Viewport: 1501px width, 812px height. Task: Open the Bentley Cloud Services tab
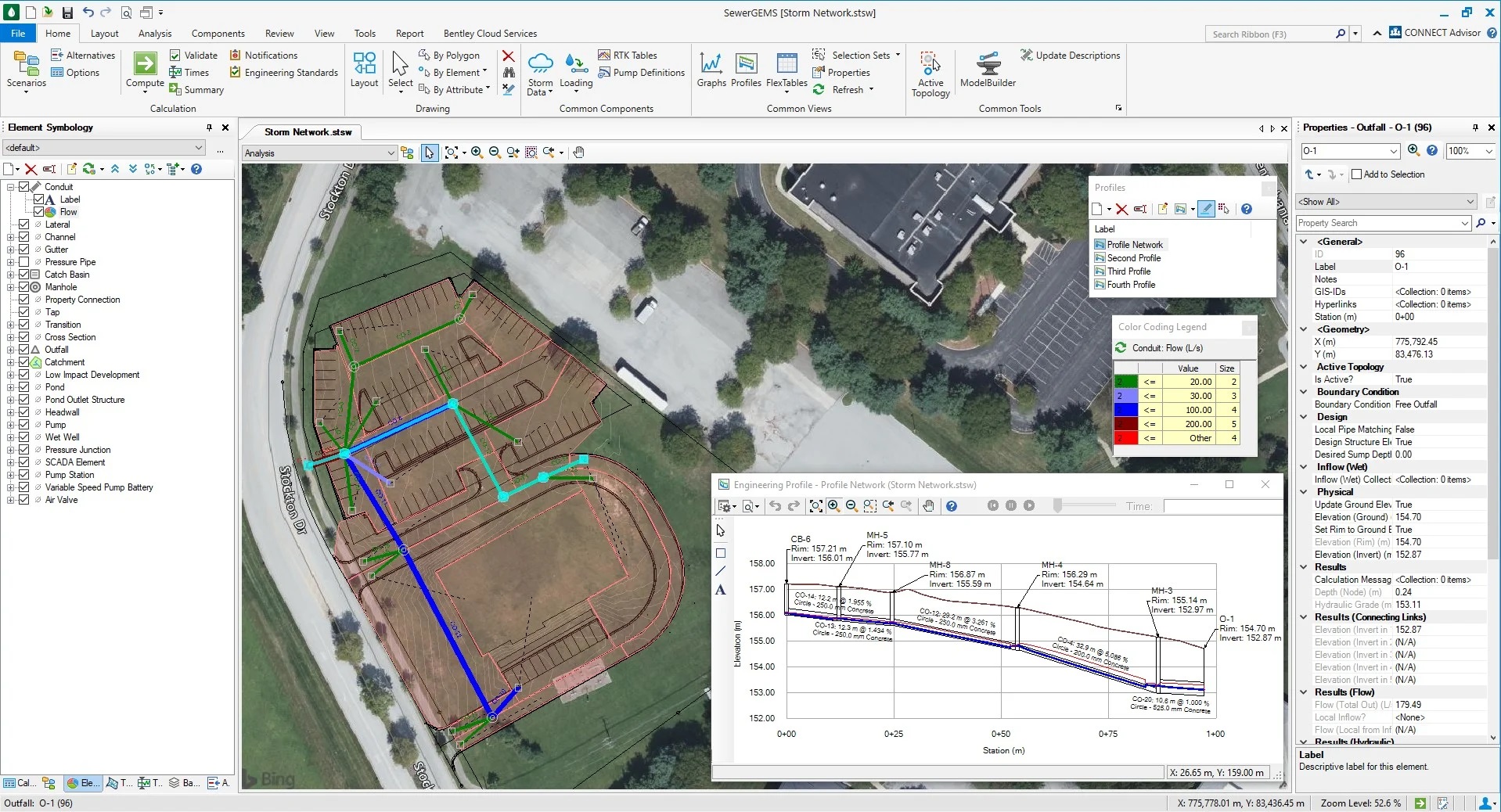[x=490, y=34]
